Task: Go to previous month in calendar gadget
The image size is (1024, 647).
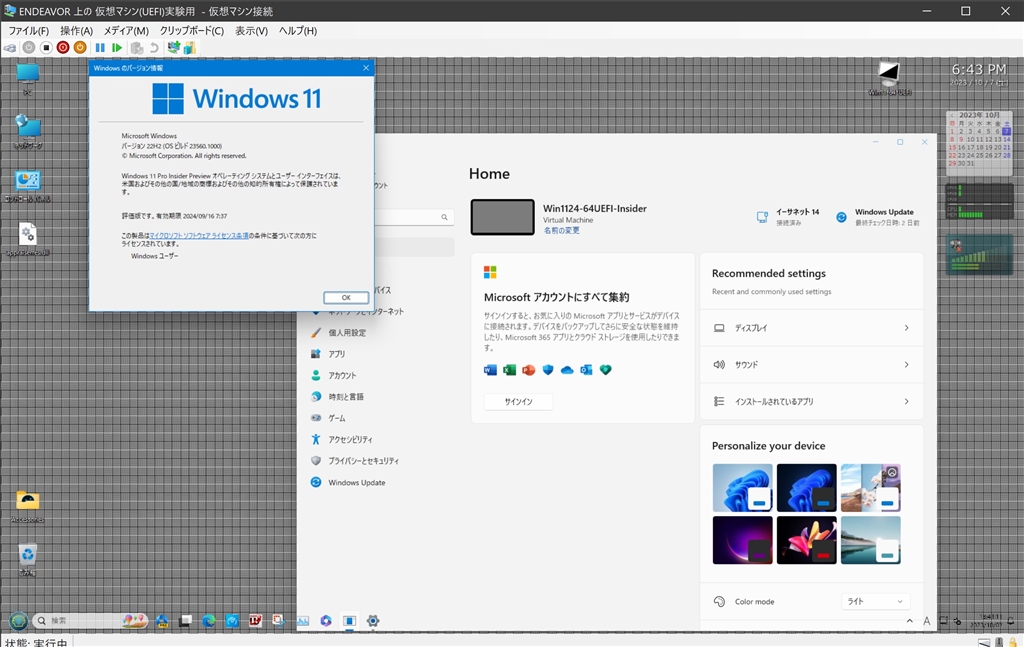Action: 952,115
